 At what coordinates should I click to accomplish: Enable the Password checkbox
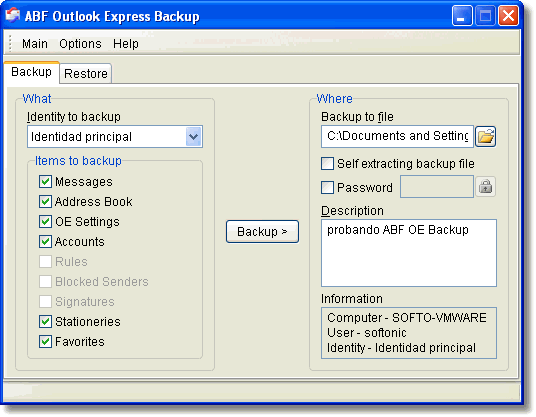(327, 187)
